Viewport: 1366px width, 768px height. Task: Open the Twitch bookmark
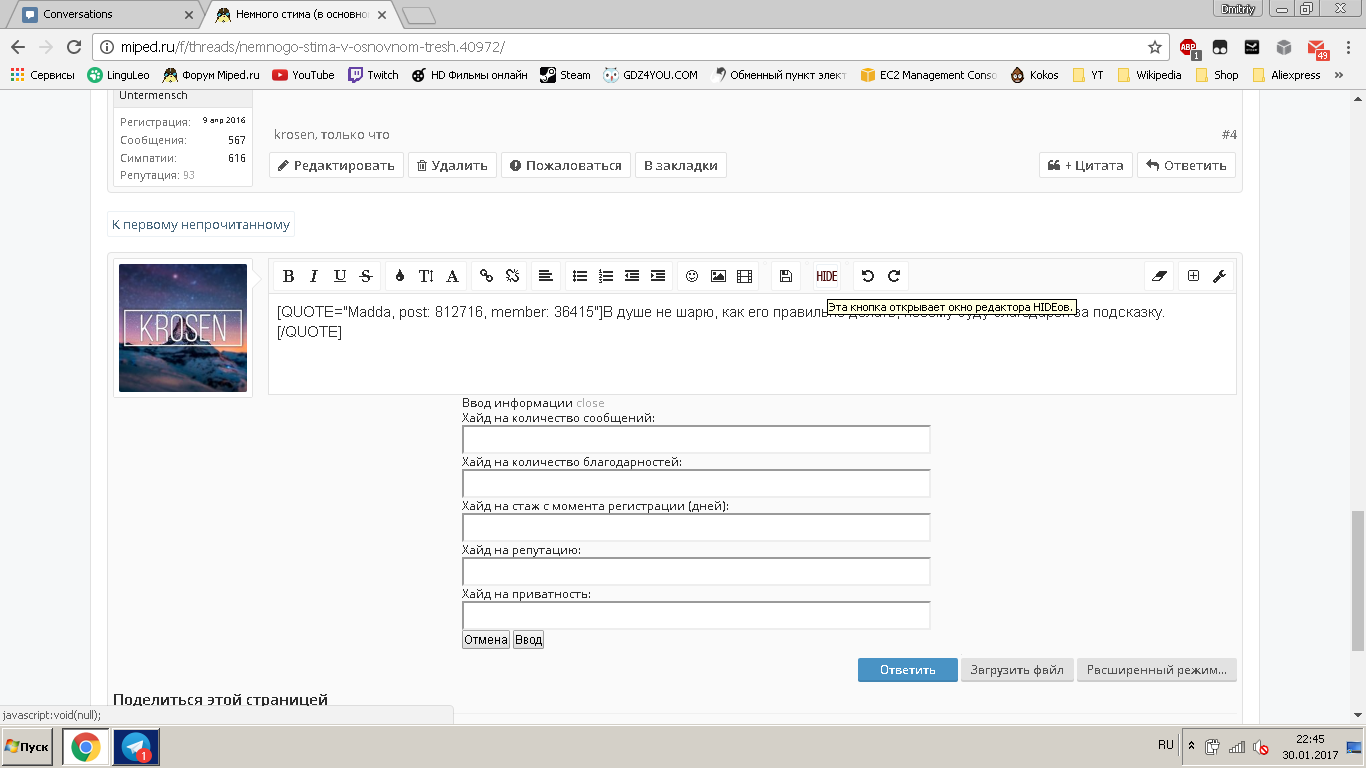click(373, 75)
